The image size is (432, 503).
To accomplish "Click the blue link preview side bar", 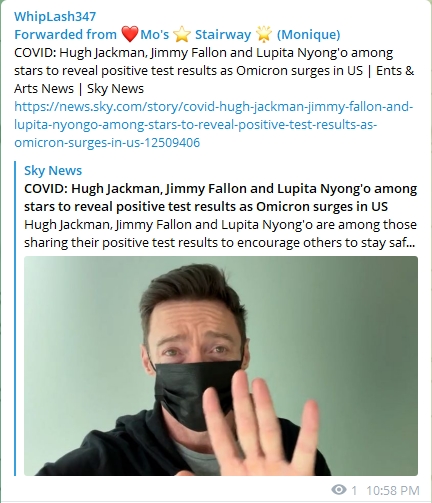I will click(15, 318).
